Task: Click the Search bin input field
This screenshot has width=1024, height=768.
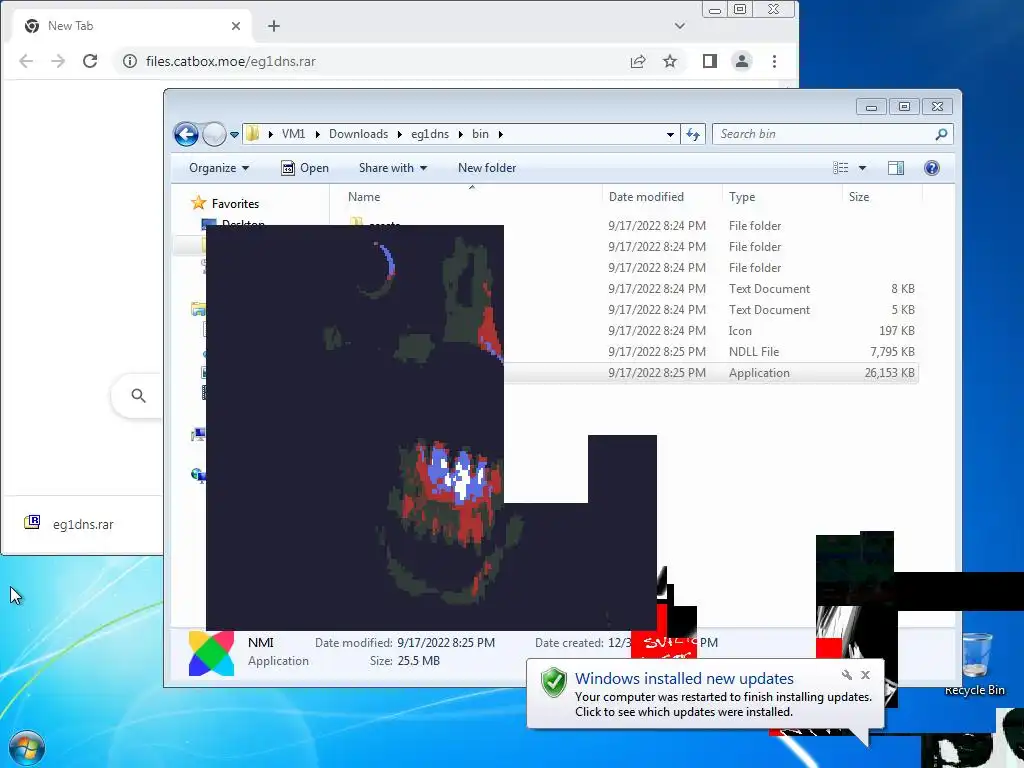Action: click(x=823, y=134)
